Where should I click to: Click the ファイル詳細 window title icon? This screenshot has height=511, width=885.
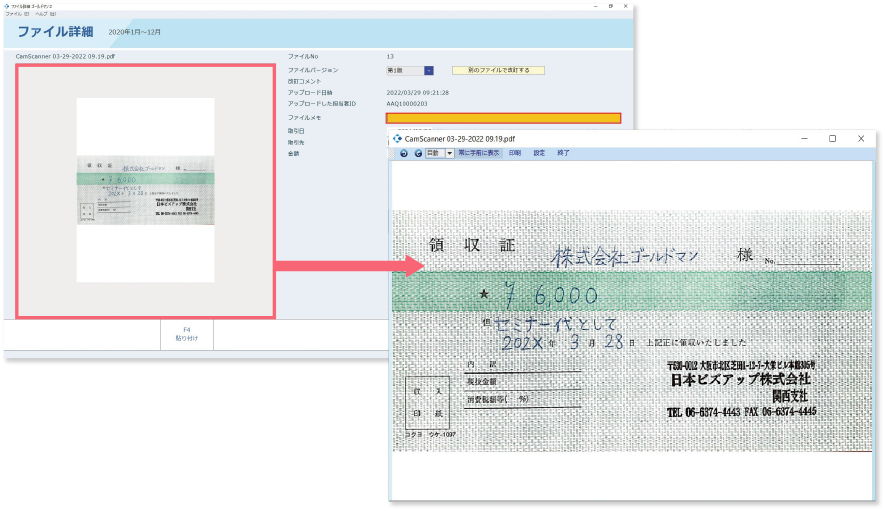7,6
